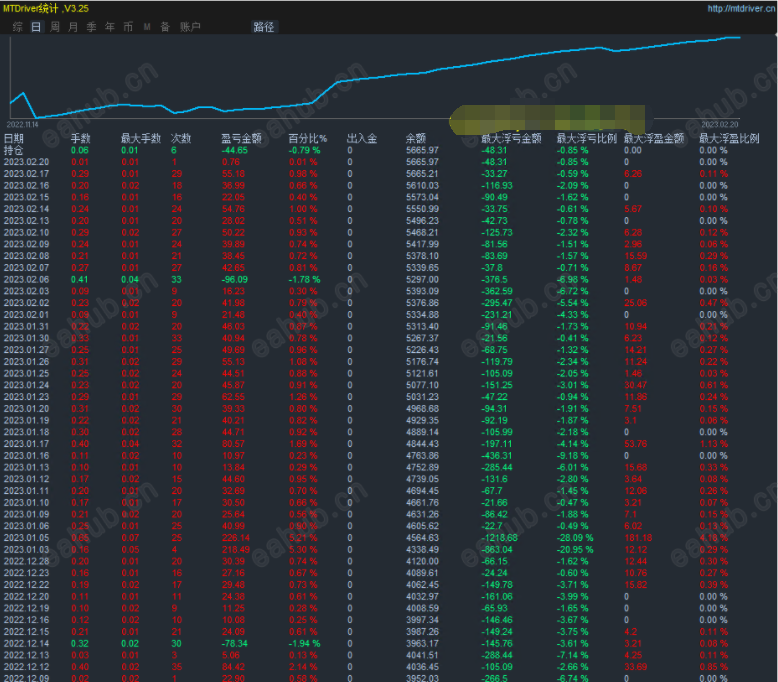The image size is (778, 682).
Task: Click the 84.42 profit amount
Action: [233, 667]
